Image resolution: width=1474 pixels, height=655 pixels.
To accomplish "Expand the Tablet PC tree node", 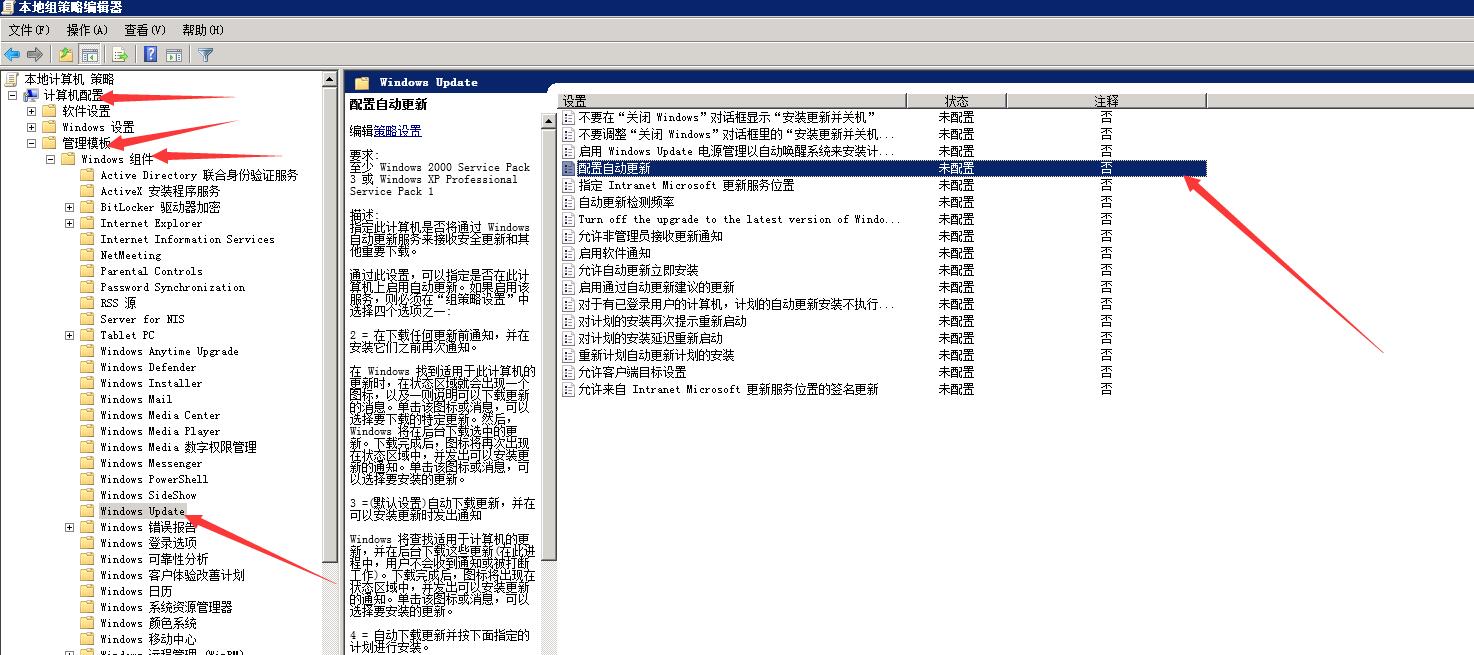I will point(69,335).
